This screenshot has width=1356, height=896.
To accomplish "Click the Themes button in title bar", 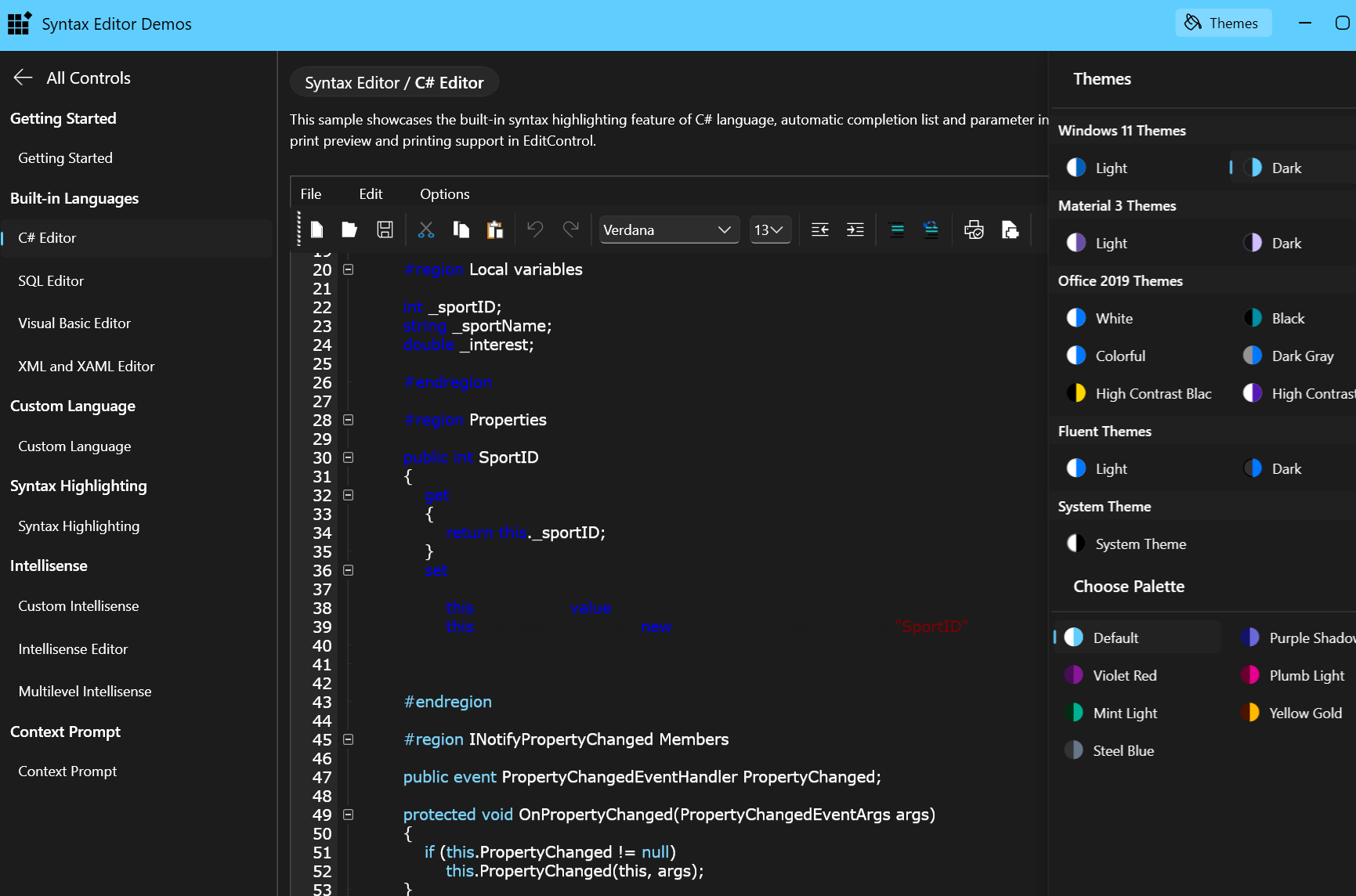I will (x=1223, y=23).
